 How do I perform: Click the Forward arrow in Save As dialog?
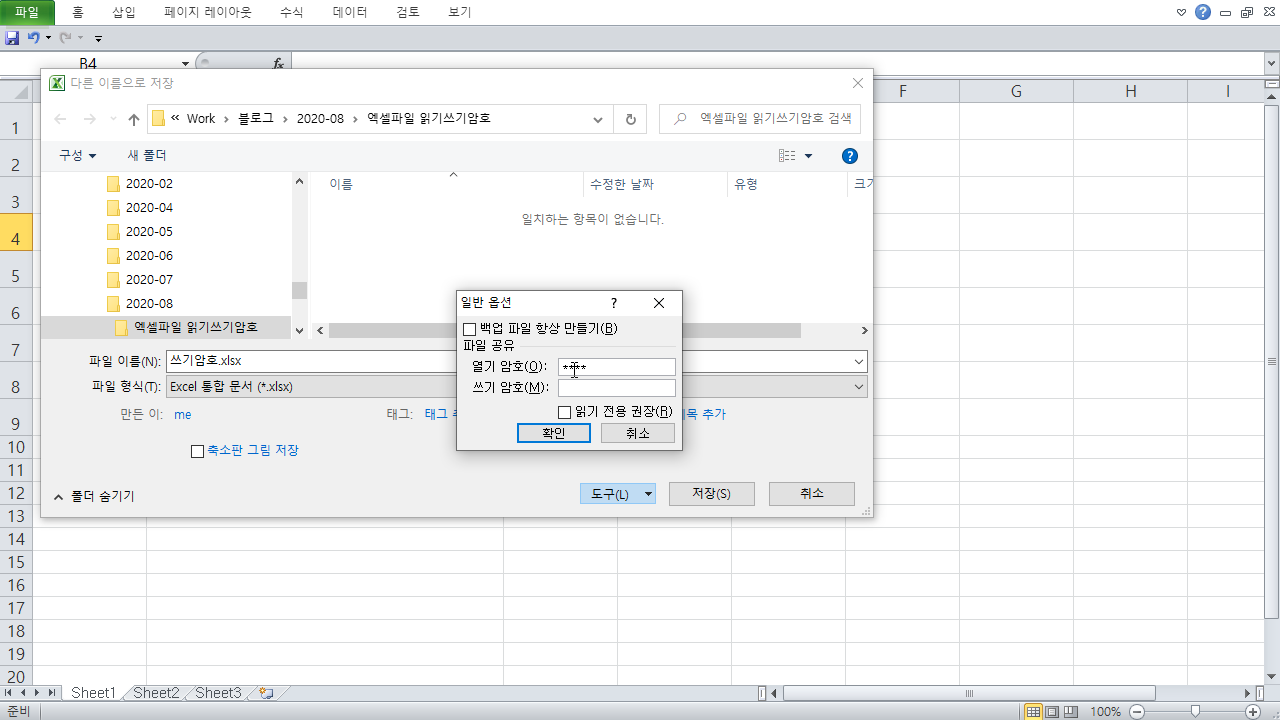pos(90,119)
